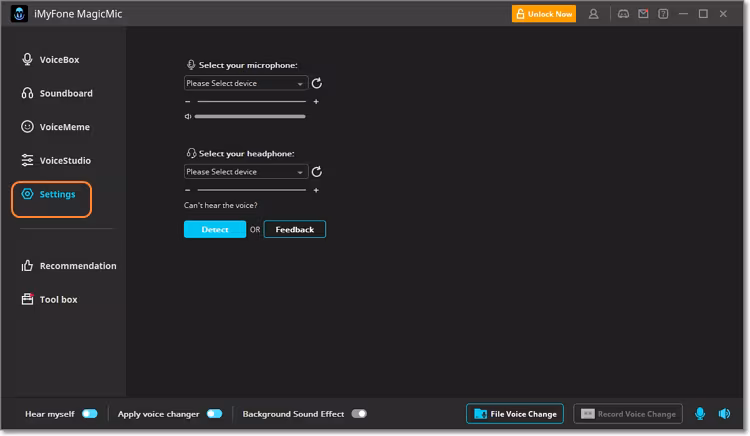Image resolution: width=750 pixels, height=436 pixels.
Task: Click the Can't hear the voice? text
Action: pyautogui.click(x=221, y=206)
